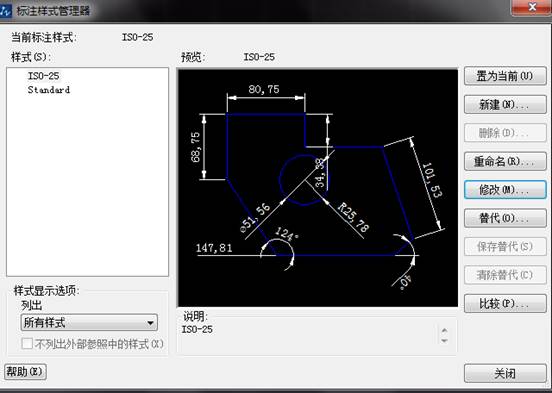Open 修改(M) to modify the style
This screenshot has height=393, width=552.
tap(505, 190)
